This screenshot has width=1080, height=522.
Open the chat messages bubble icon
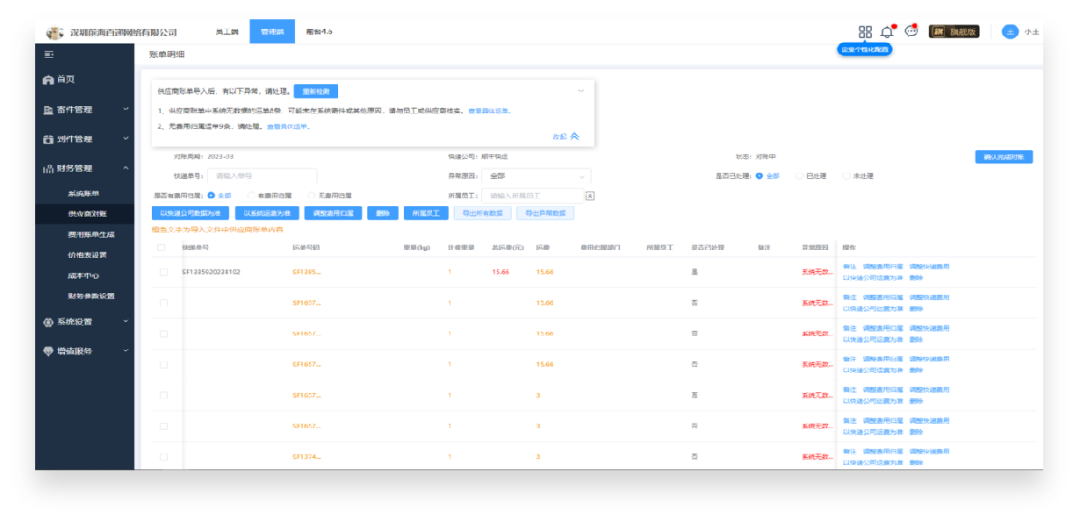(911, 32)
